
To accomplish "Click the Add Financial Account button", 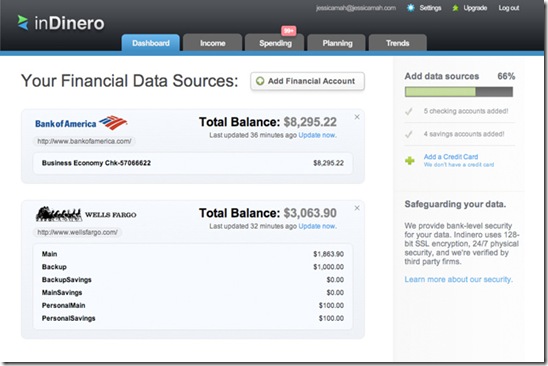I will (x=308, y=81).
